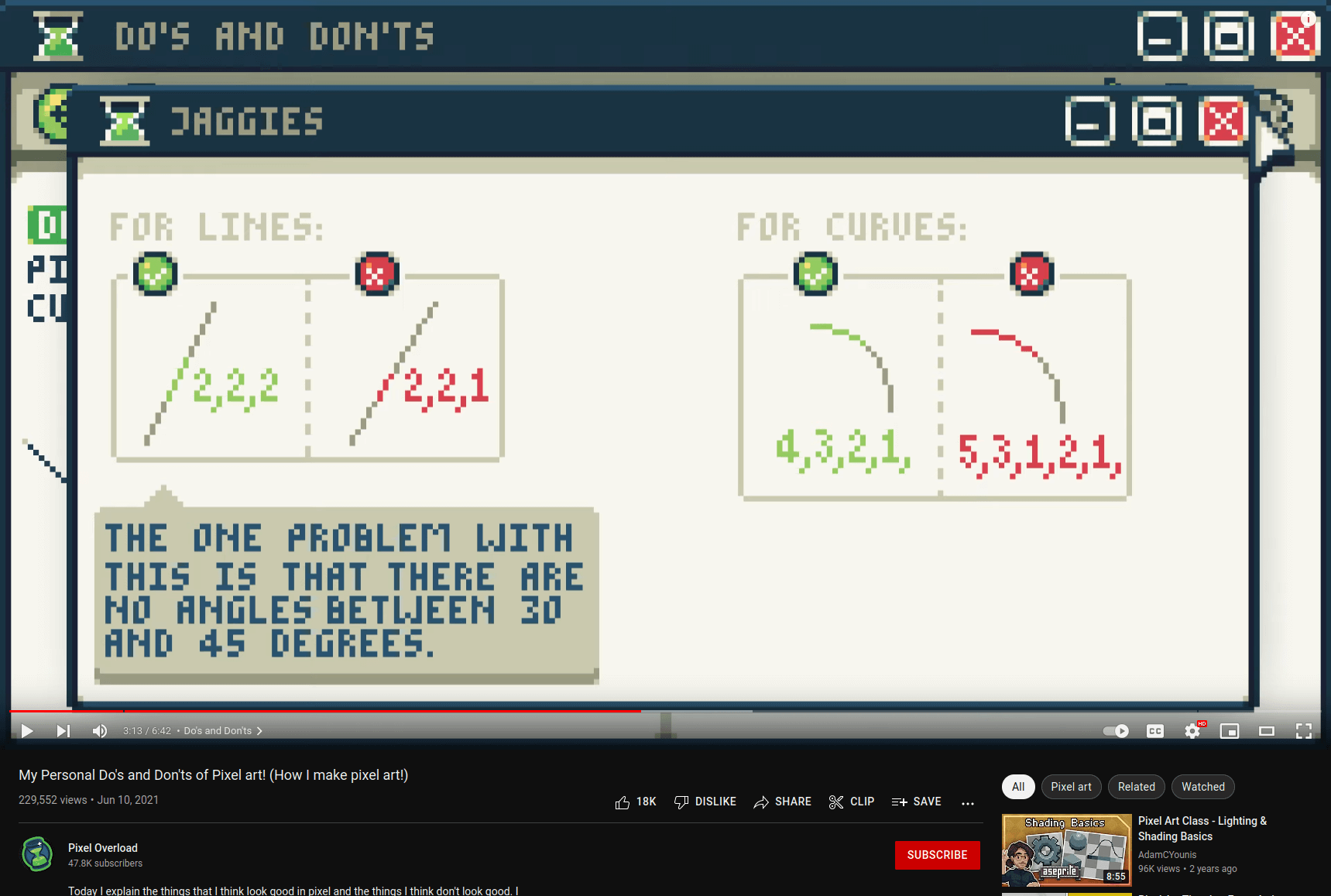Switch to theater mode
Screen dimensions: 1331x896
click(1267, 731)
